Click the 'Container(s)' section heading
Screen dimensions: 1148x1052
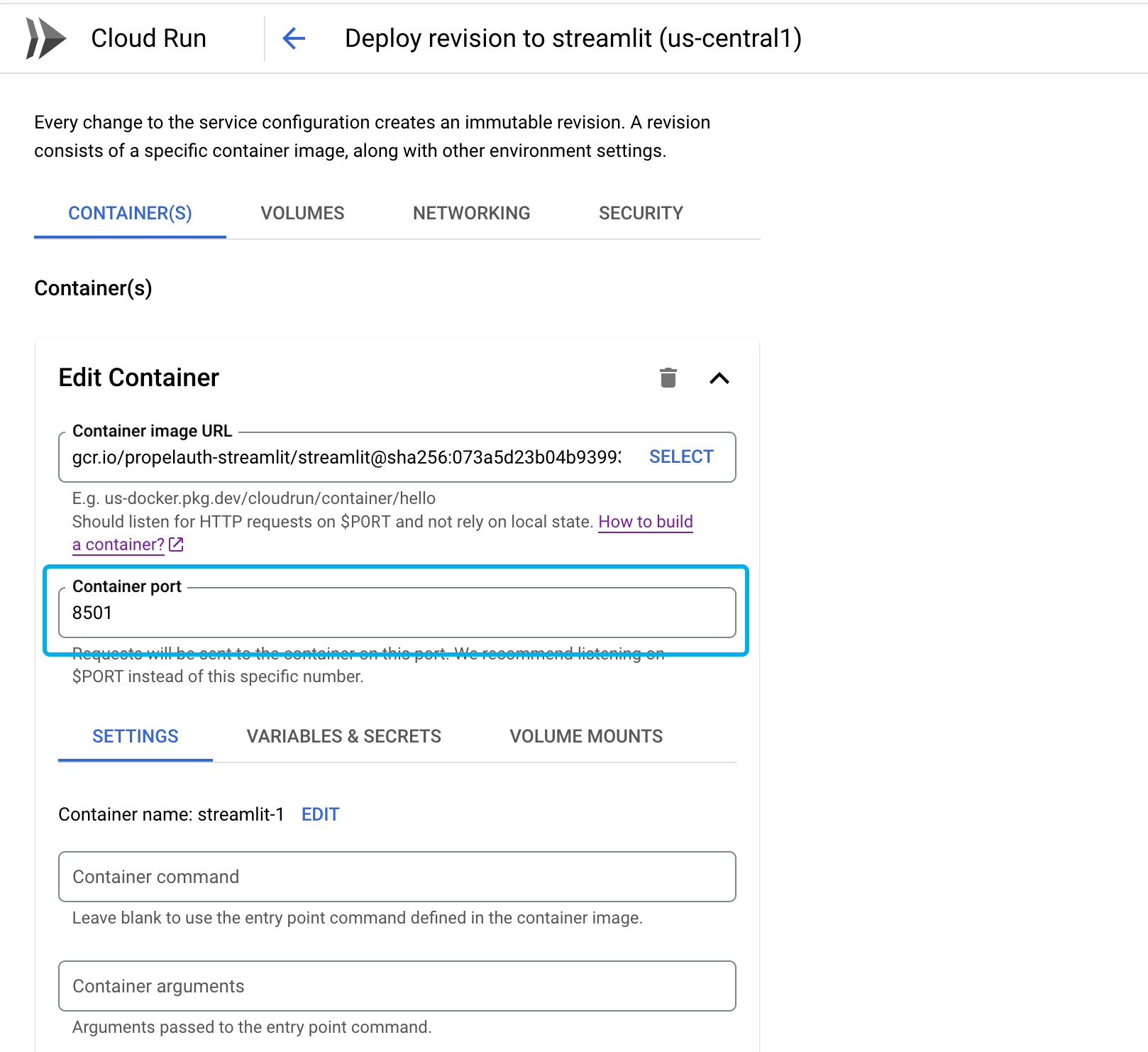tap(93, 288)
